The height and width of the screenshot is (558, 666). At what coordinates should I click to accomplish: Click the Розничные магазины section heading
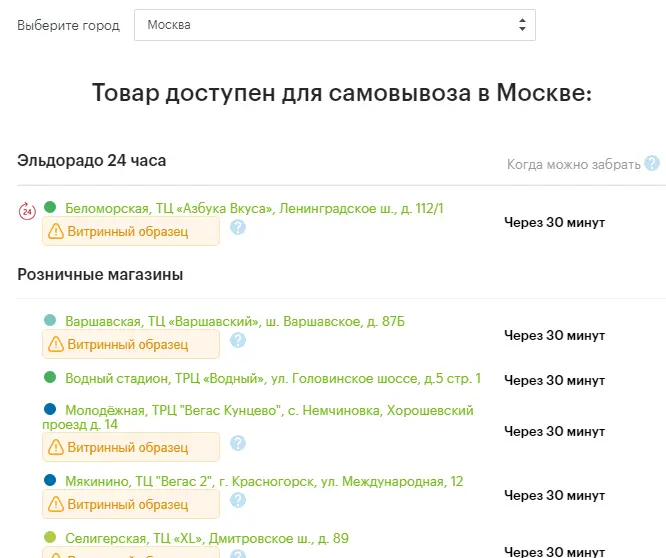point(100,274)
